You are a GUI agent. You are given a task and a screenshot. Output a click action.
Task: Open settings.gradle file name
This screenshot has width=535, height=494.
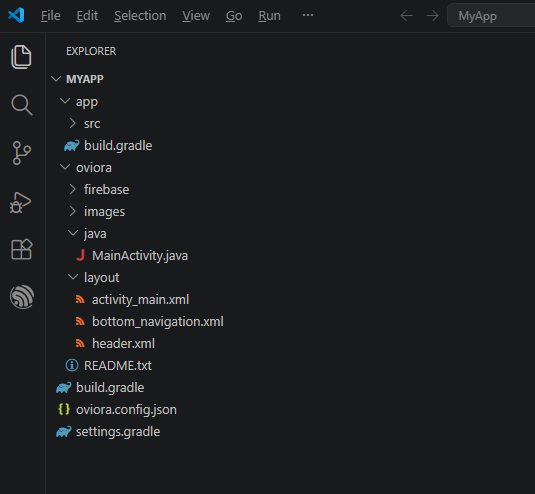(x=118, y=432)
